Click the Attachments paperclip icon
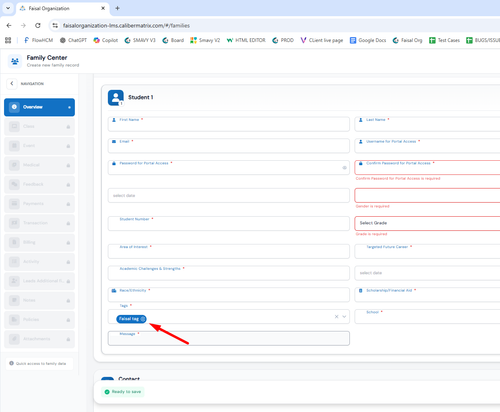 pos(14,339)
